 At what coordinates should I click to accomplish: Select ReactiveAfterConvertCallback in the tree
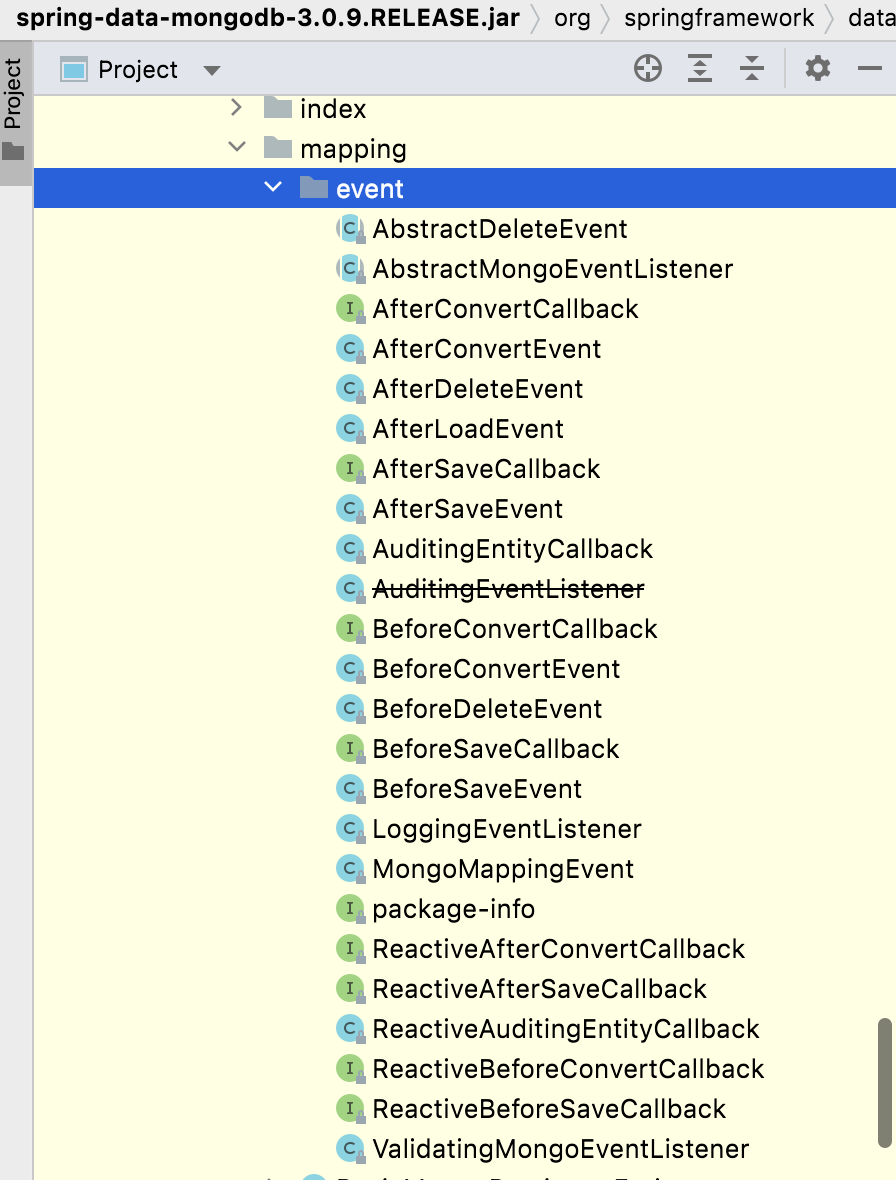[558, 948]
